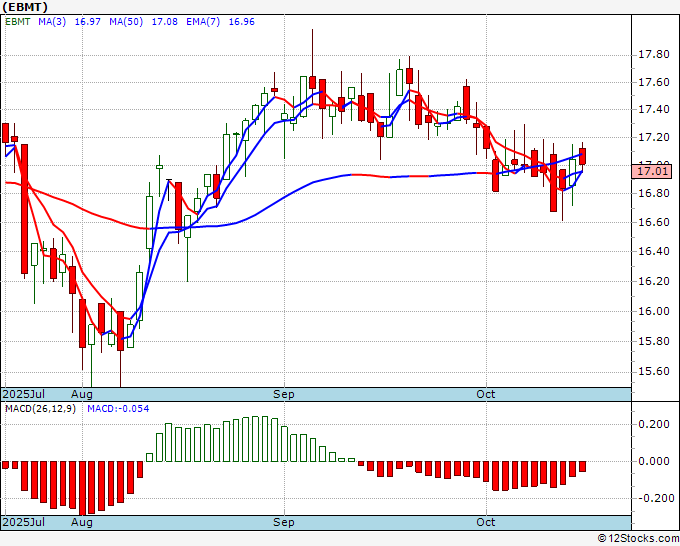Click the 17.40 price axis label
The width and height of the screenshot is (680, 546).
coord(654,109)
